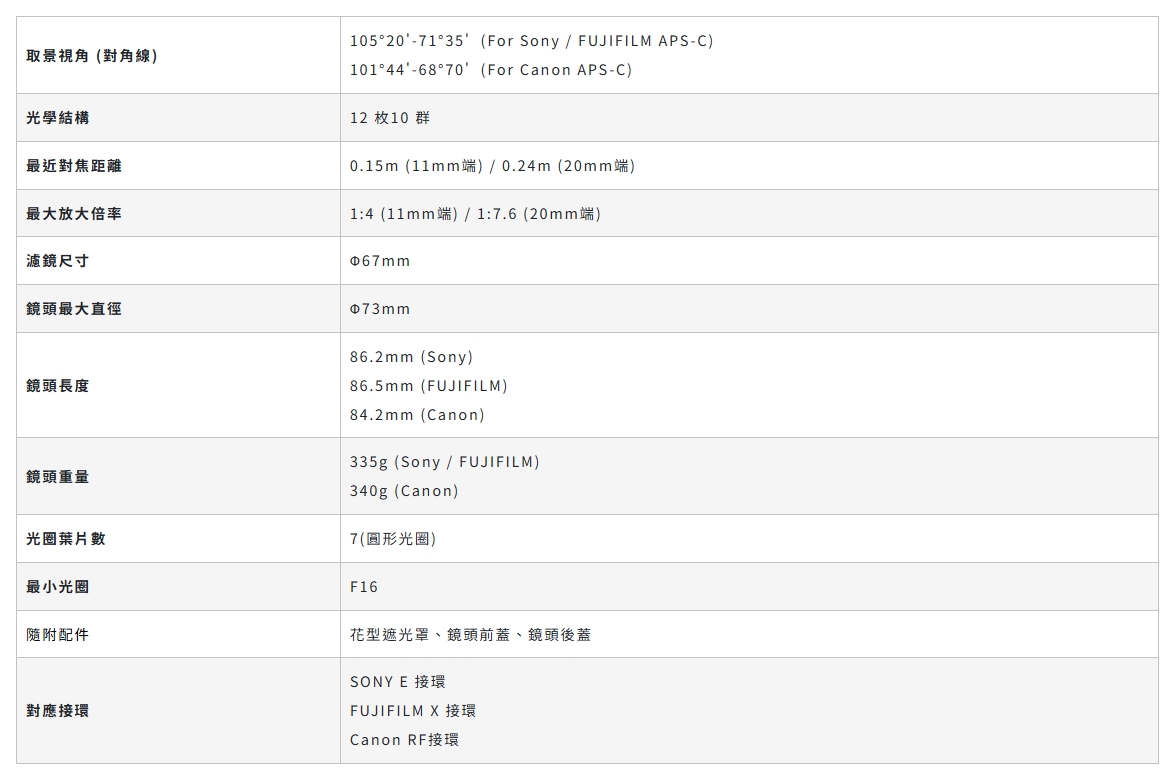
Task: Click the 86.2mm (Sony) lens length line
Action: (411, 357)
